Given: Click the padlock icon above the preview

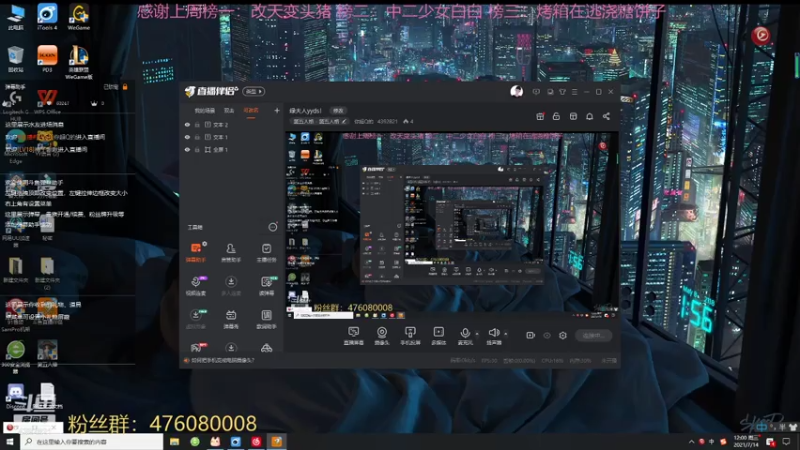Looking at the screenshot, I should click(x=556, y=116).
